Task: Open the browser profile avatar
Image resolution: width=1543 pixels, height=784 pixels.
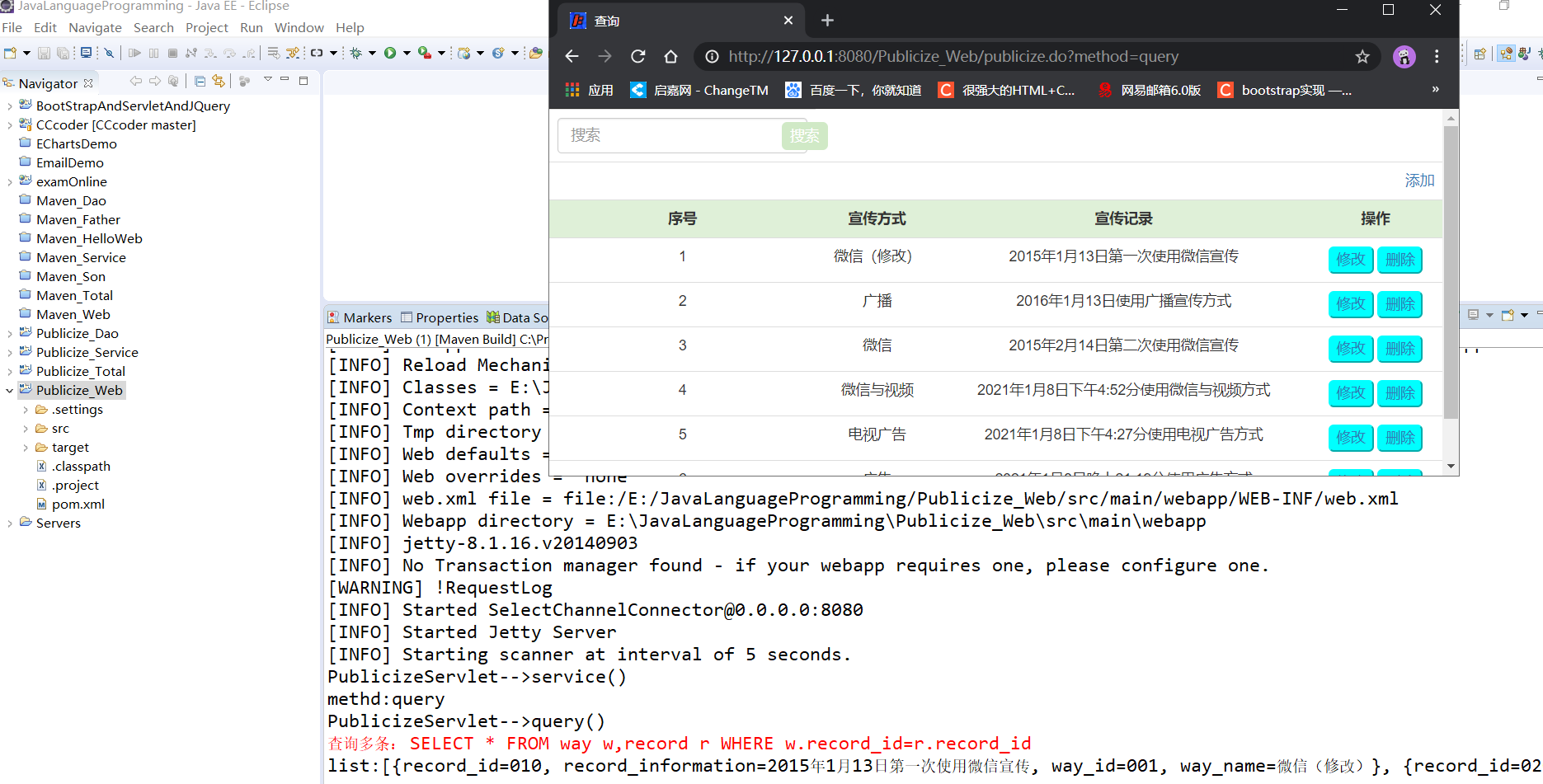Action: click(1404, 56)
